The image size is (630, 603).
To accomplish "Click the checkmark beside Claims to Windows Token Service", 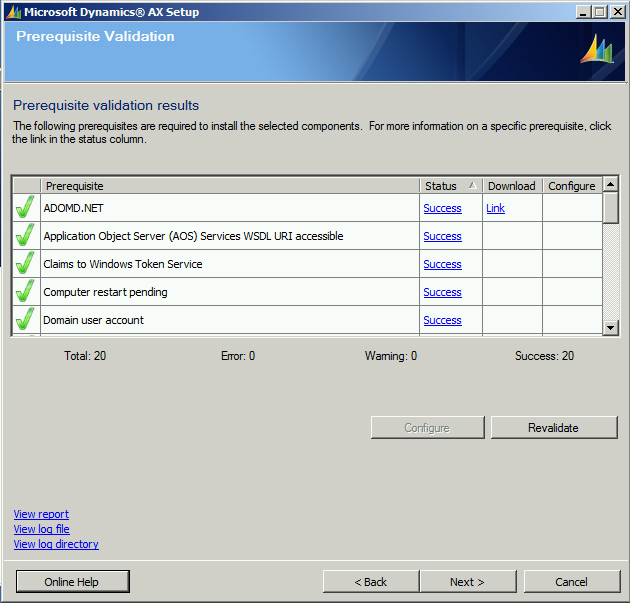I will [25, 264].
